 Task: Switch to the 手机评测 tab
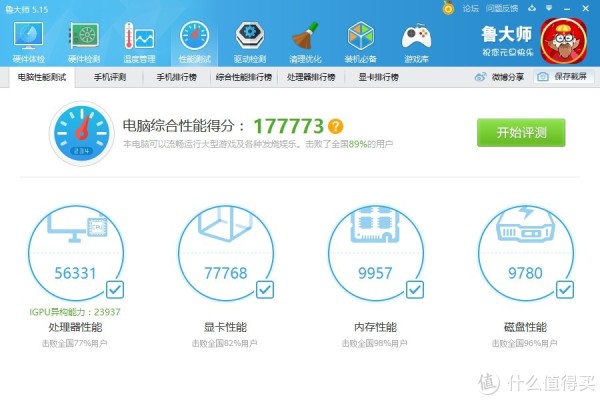110,77
